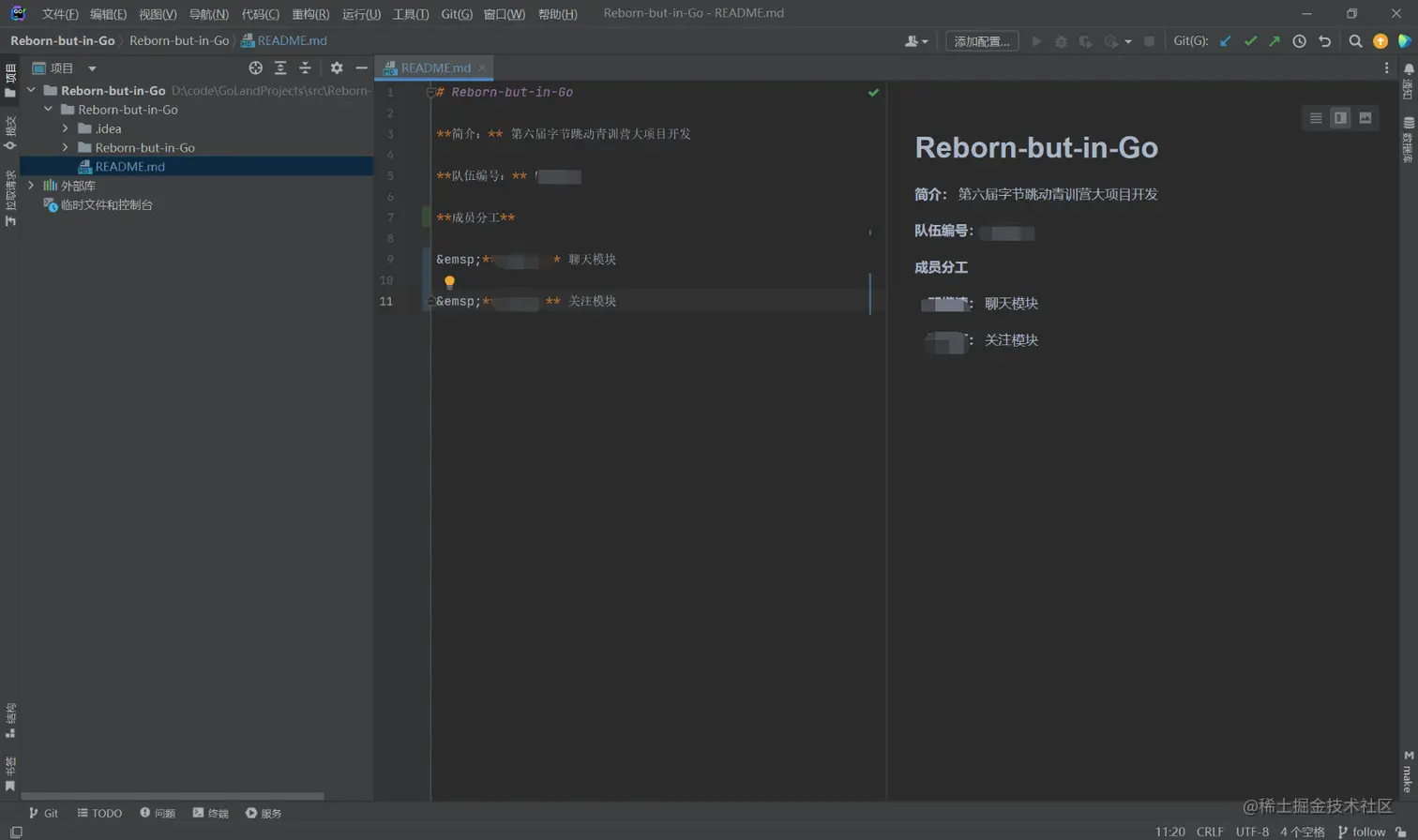Image resolution: width=1418 pixels, height=840 pixels.
Task: Expand the .idea folder
Action: [x=65, y=128]
